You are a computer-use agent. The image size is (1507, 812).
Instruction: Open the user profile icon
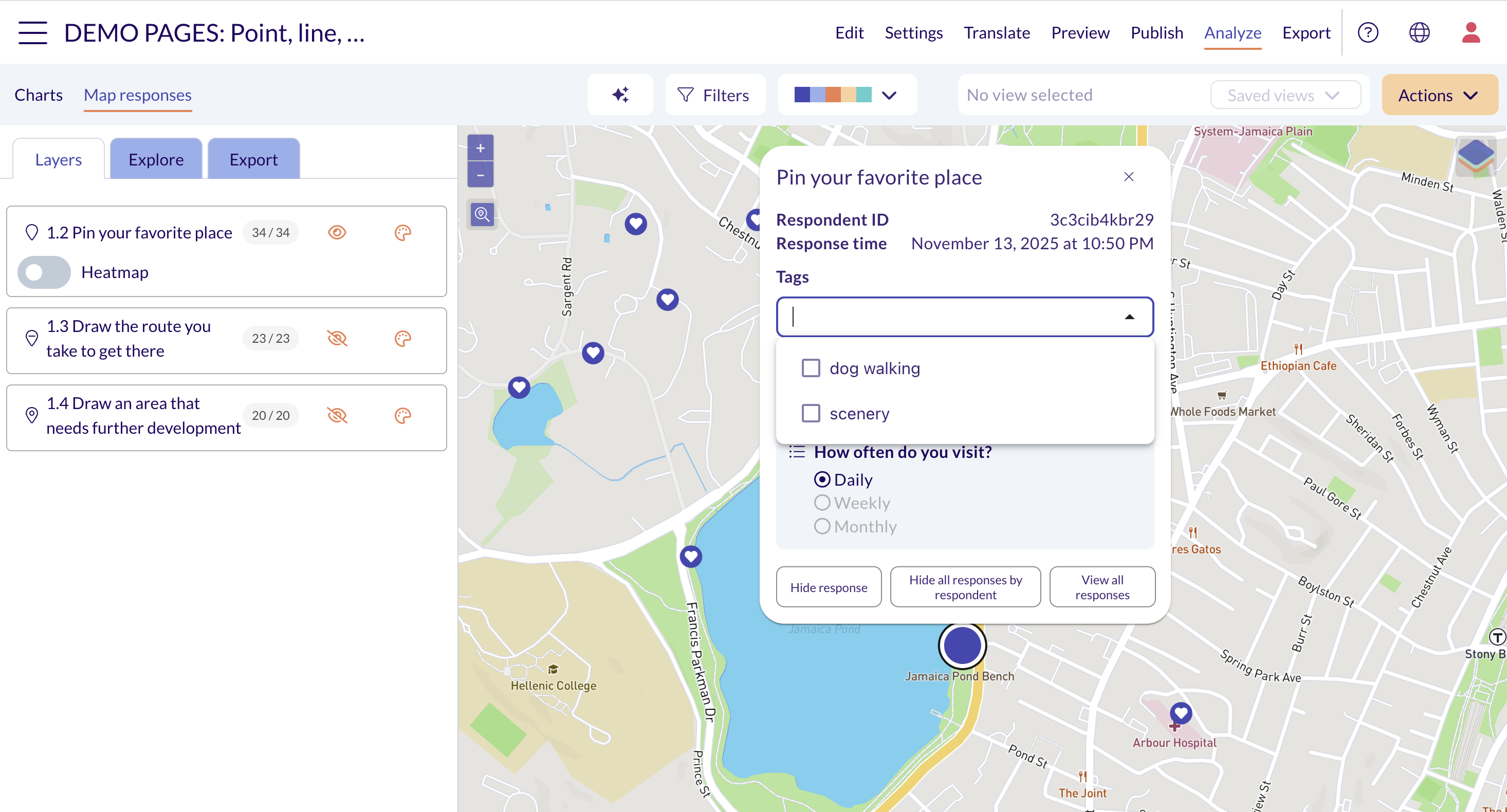(1471, 33)
